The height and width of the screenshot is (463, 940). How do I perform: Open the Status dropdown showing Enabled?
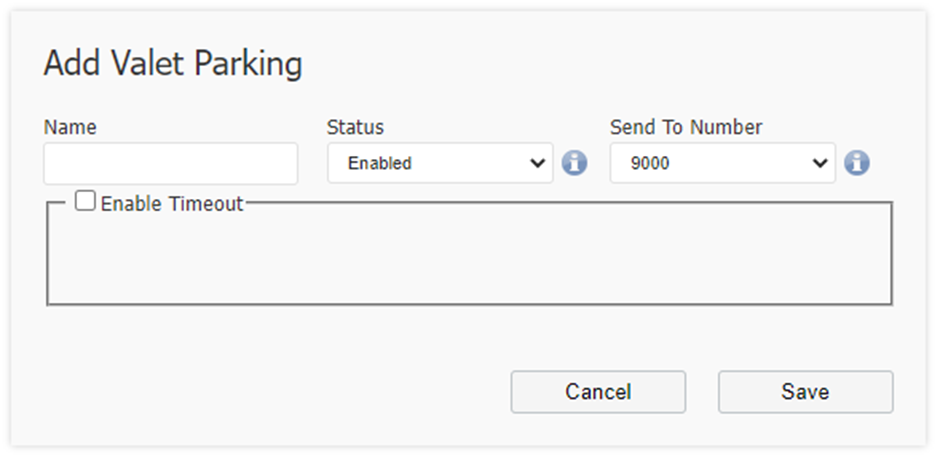[440, 163]
